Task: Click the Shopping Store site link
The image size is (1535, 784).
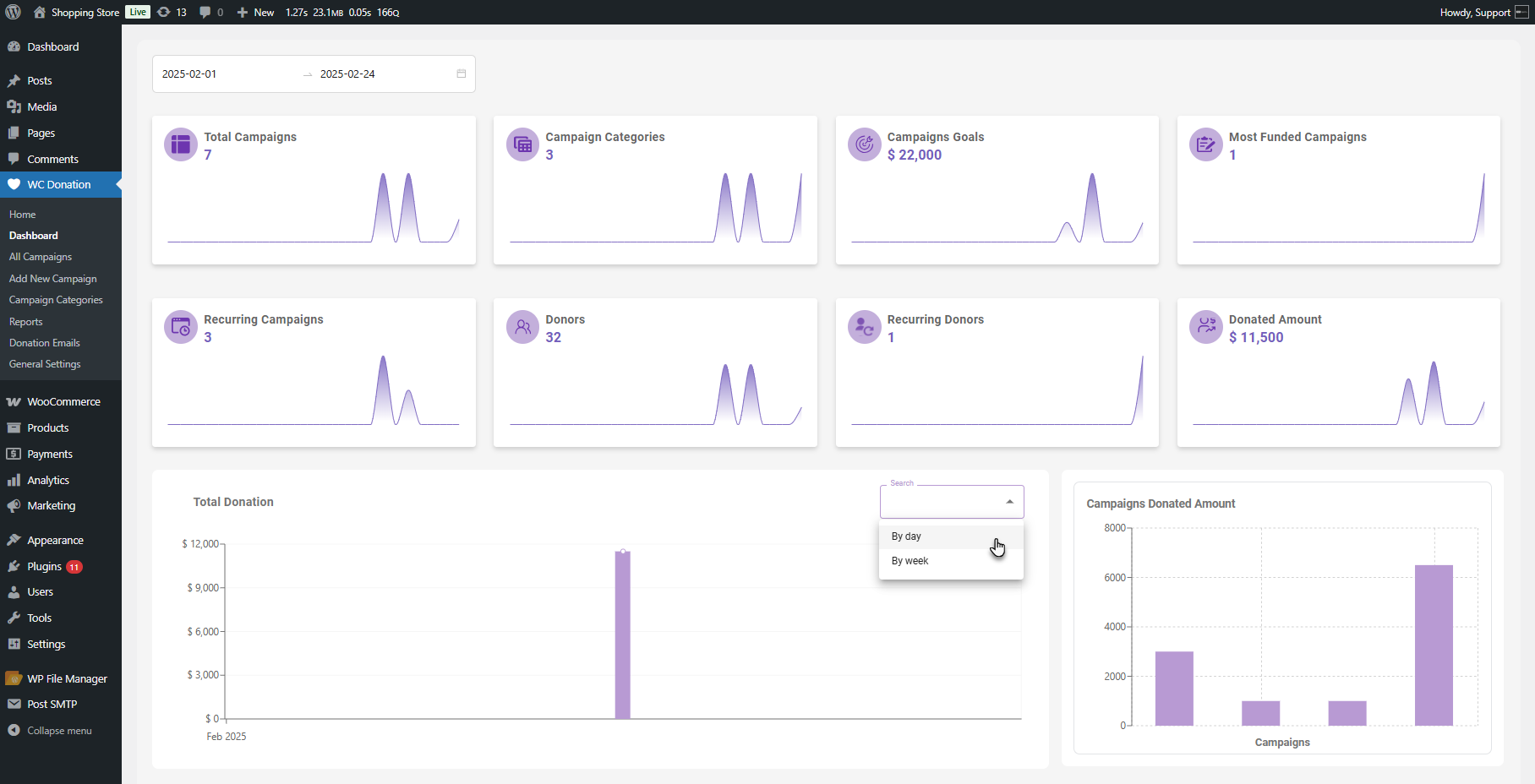Action: point(85,12)
